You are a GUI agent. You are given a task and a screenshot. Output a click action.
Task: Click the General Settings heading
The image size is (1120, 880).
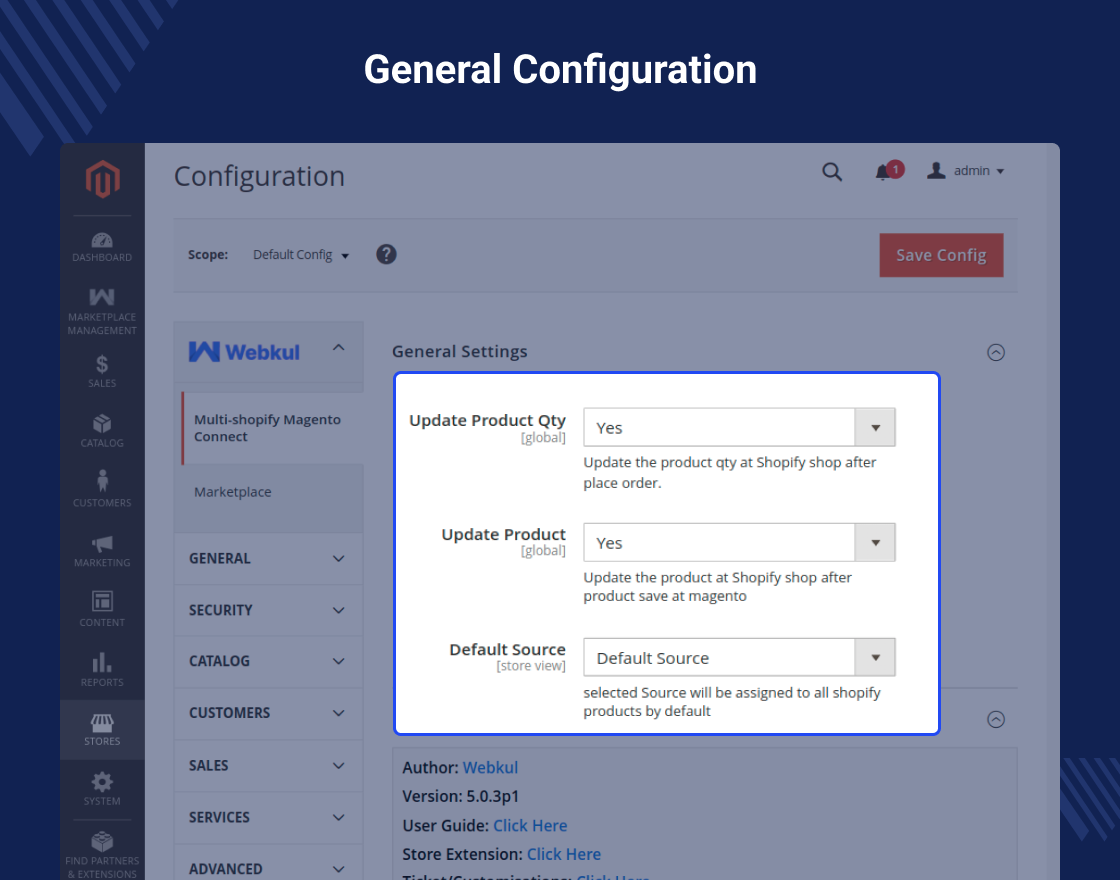[459, 351]
